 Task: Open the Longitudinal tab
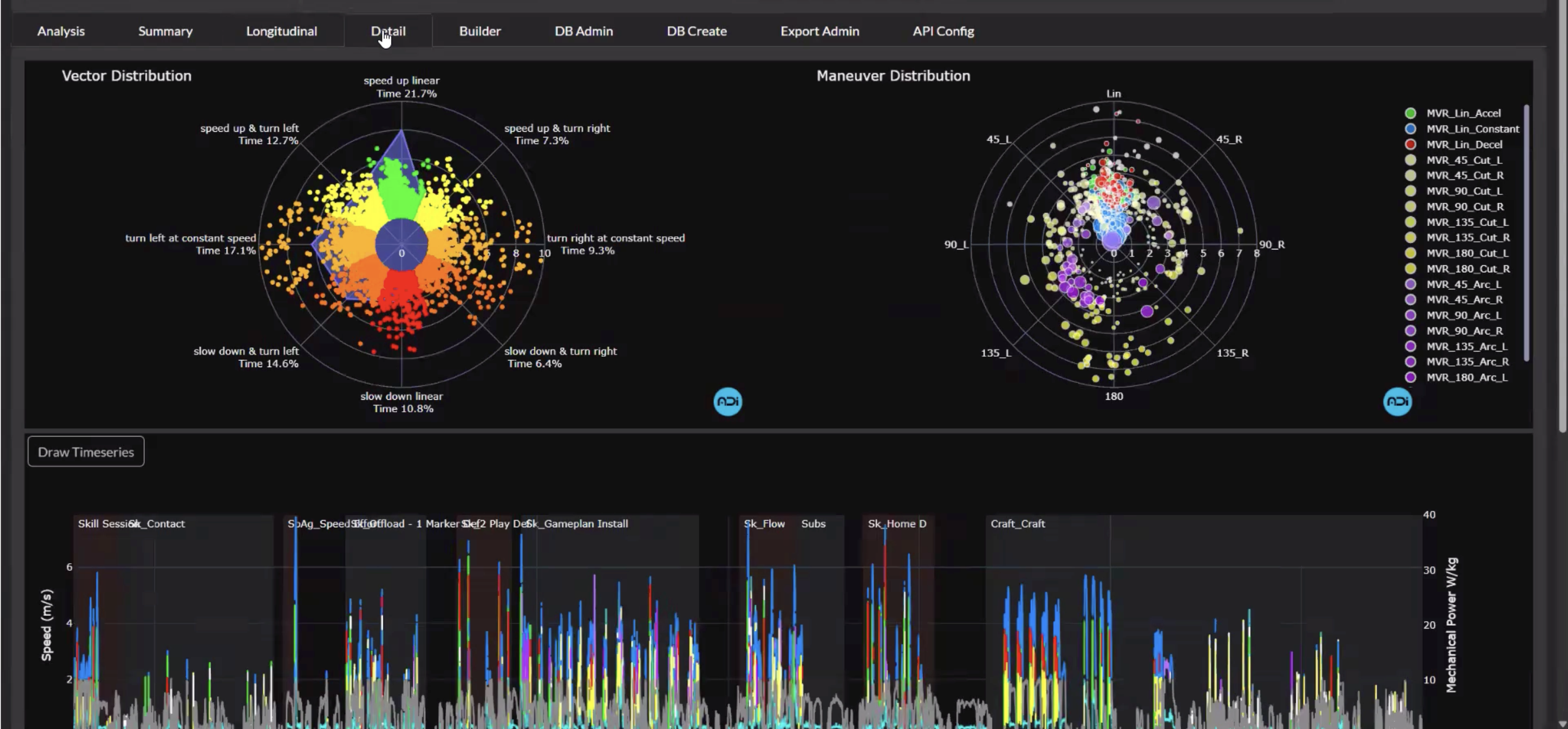(281, 31)
